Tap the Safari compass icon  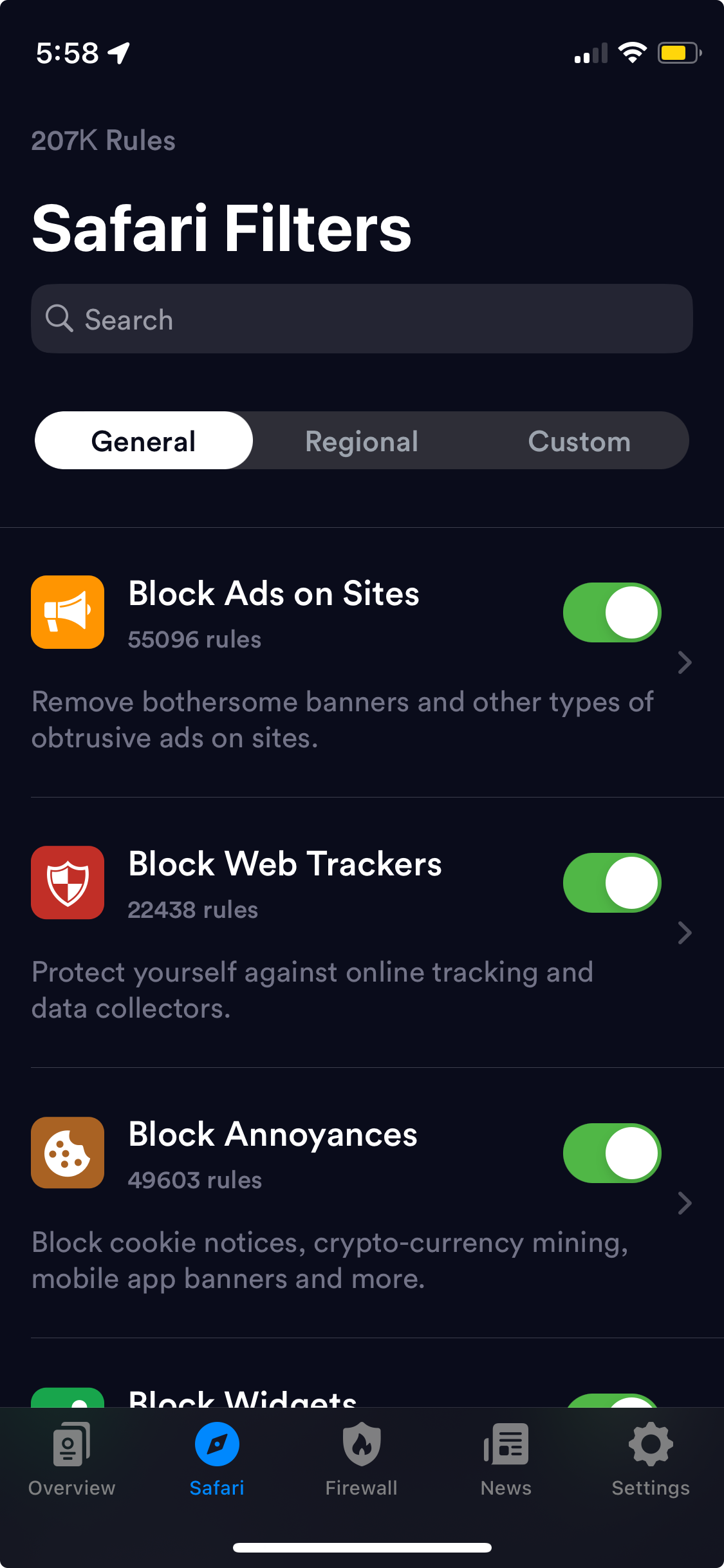[x=217, y=1444]
